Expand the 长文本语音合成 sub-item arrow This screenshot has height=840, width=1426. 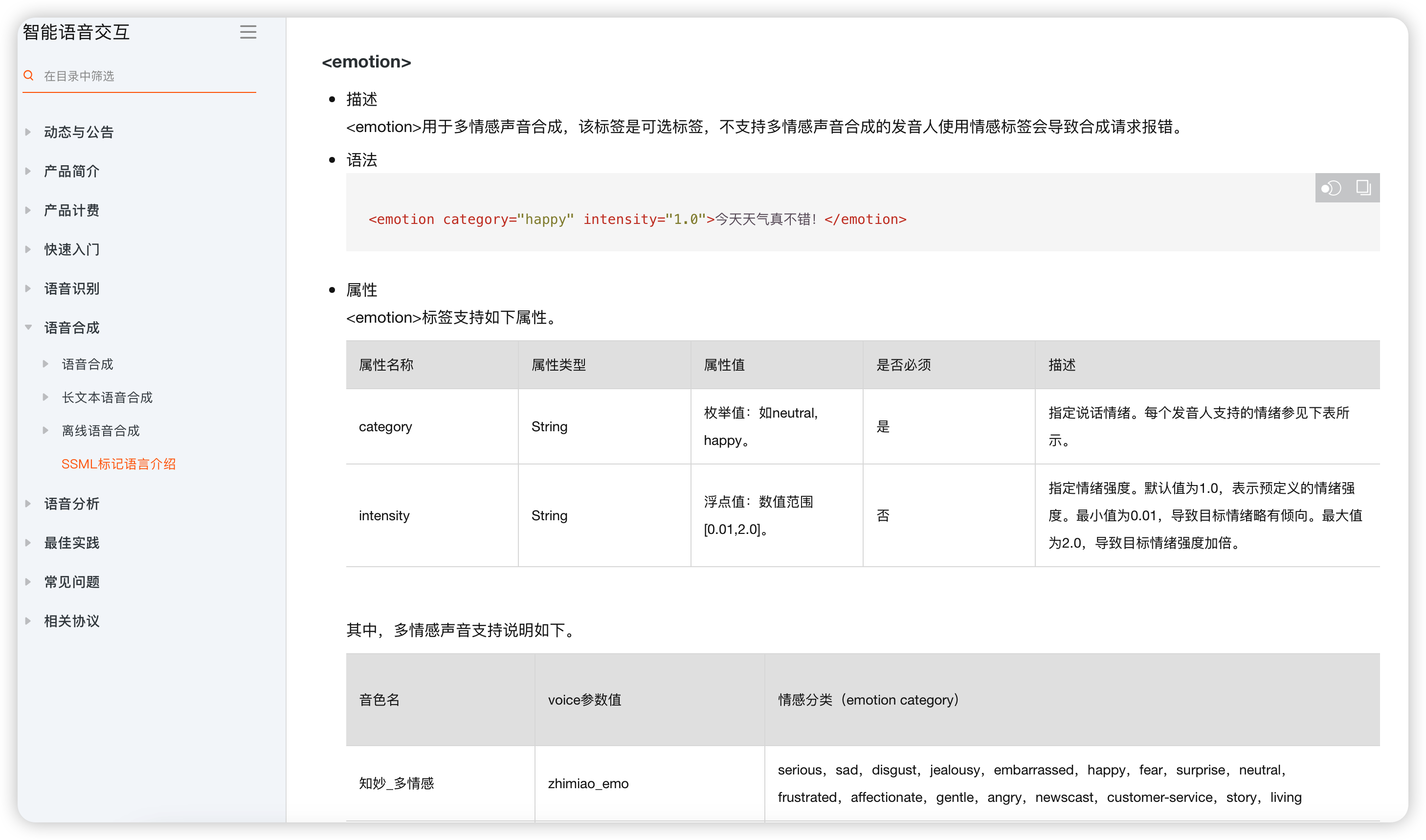tap(45, 398)
